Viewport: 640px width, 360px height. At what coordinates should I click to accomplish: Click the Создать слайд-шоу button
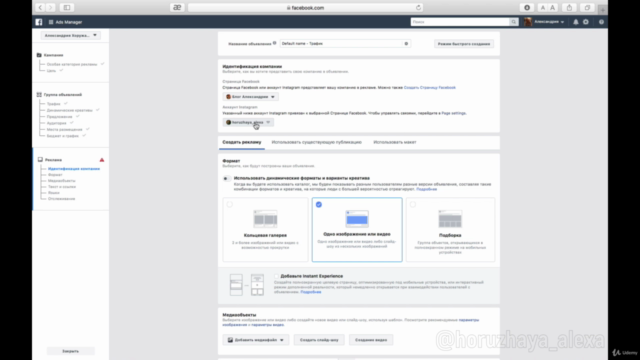(319, 340)
